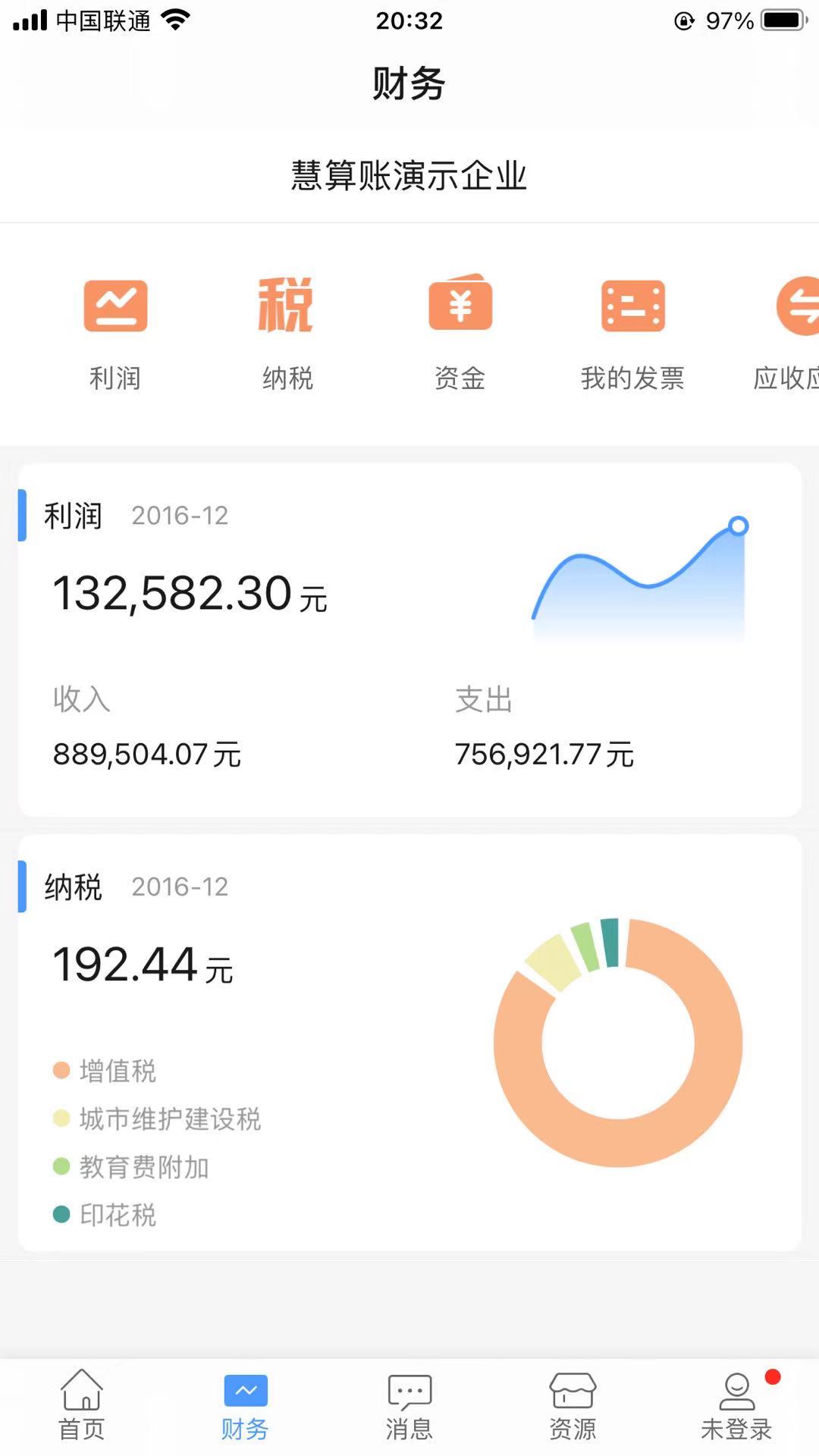The width and height of the screenshot is (819, 1456).
Task: Tap the 收入 income value 889,504.07 元
Action: (147, 755)
